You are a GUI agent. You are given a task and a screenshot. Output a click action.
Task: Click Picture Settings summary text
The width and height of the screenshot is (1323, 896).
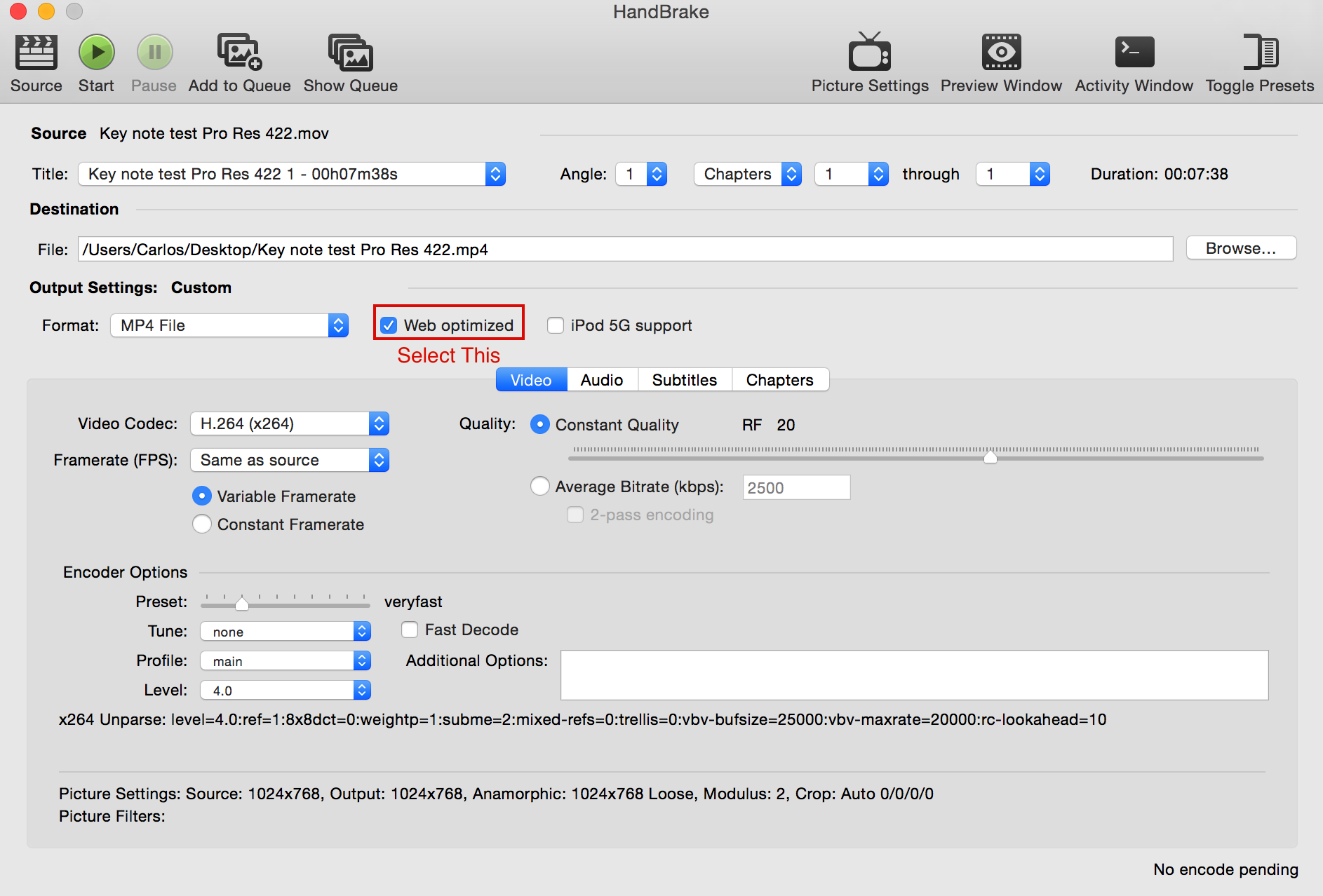(497, 794)
